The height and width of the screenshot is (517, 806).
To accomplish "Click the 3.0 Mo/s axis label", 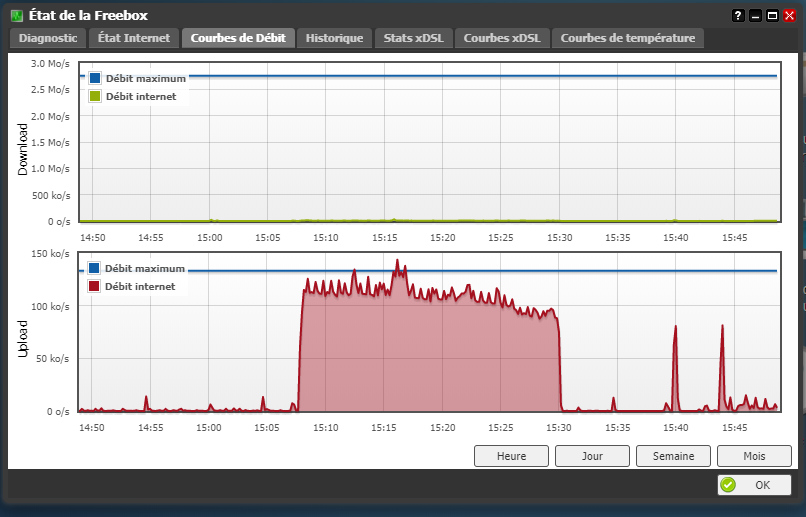I will pos(50,64).
